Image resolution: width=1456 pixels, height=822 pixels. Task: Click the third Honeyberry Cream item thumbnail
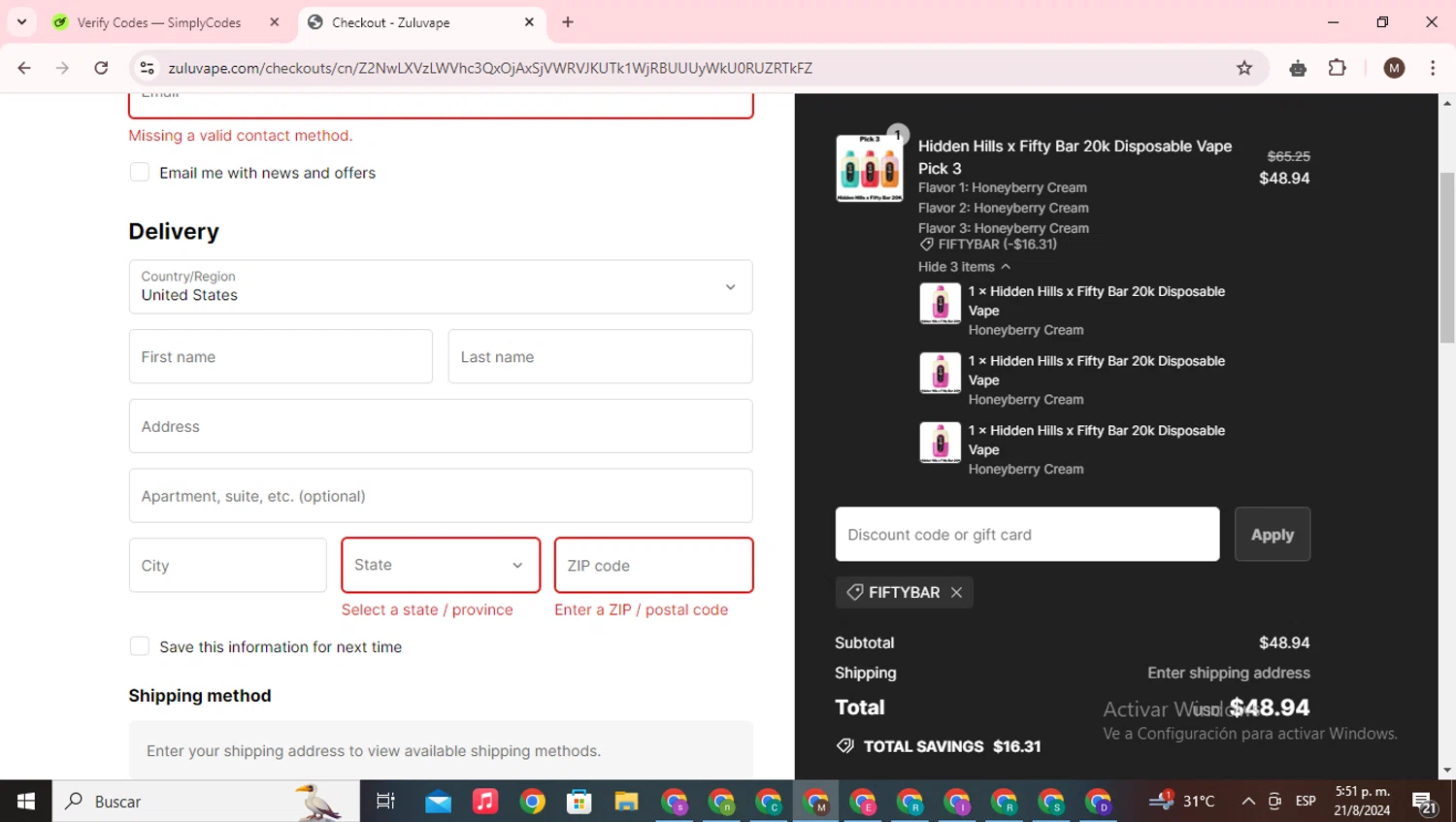[x=940, y=444]
